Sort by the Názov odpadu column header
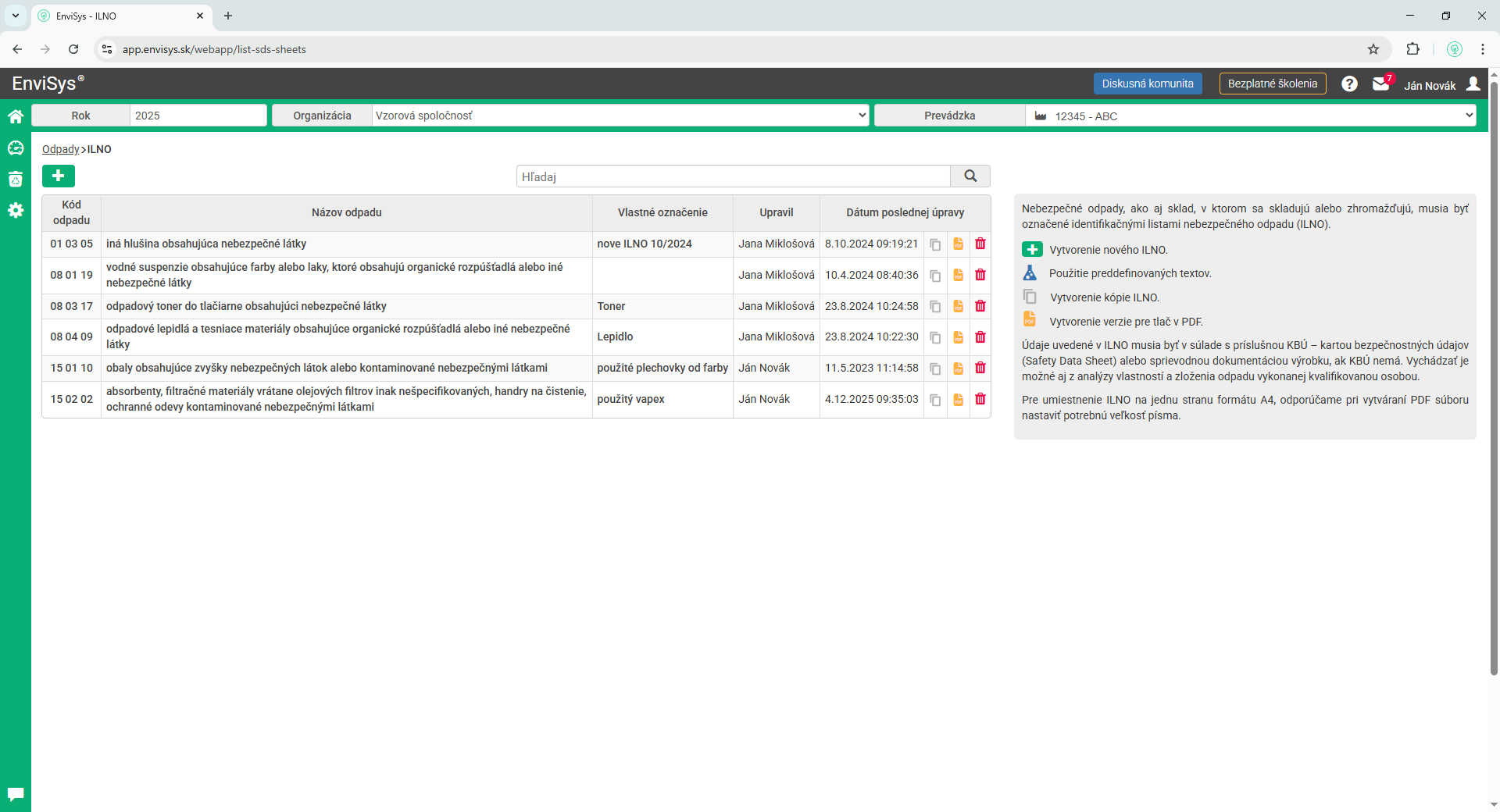Screen dimensions: 1500x812 point(346,212)
